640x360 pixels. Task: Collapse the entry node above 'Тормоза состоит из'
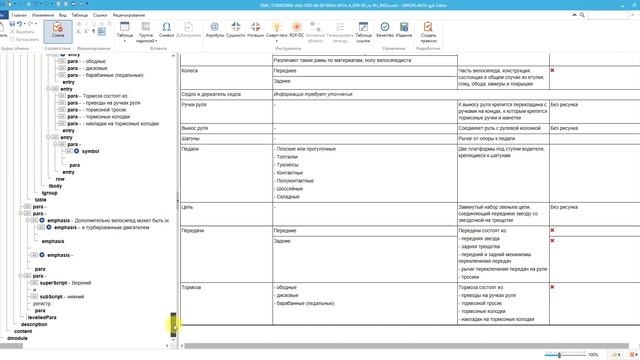[x=49, y=89]
